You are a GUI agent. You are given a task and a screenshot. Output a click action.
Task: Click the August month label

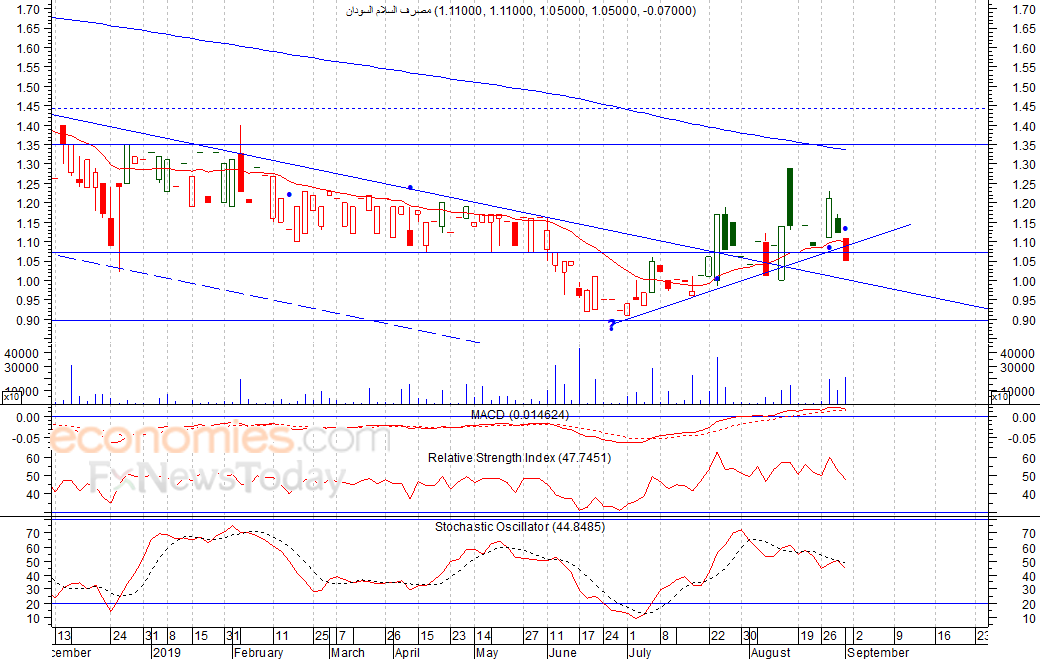[x=771, y=652]
